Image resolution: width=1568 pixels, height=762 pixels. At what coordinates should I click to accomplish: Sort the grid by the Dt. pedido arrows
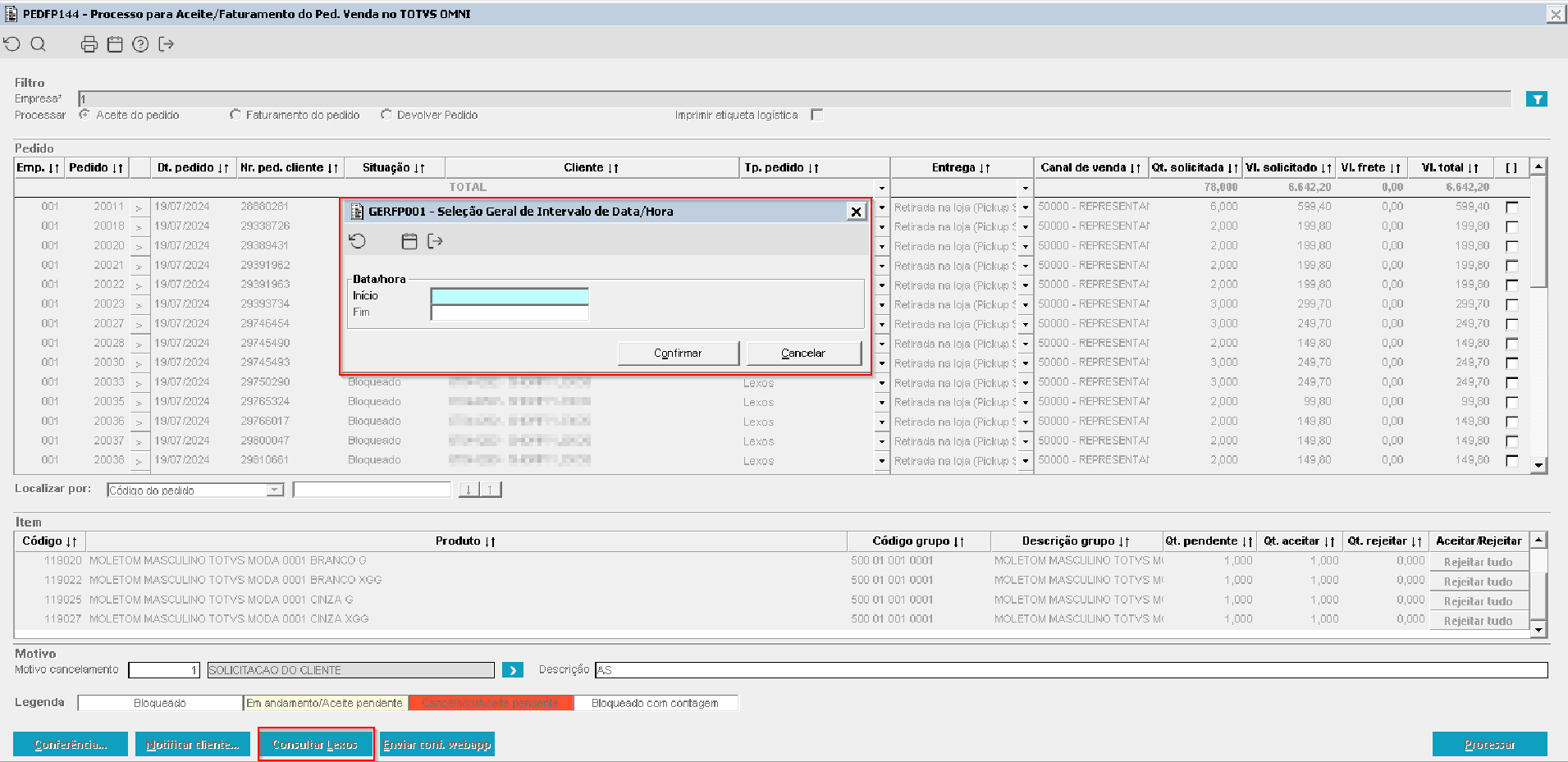pyautogui.click(x=223, y=168)
